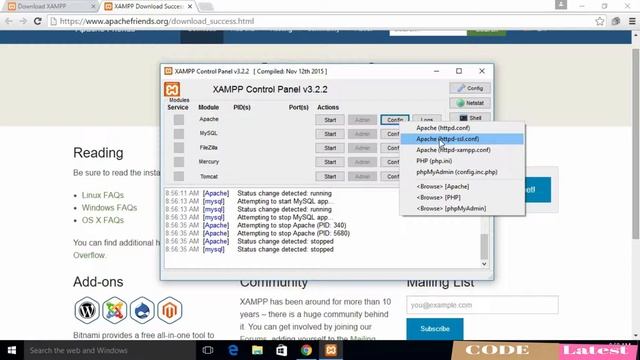Click the Chrome user profile icon
This screenshot has width=640, height=360.
(561, 5)
